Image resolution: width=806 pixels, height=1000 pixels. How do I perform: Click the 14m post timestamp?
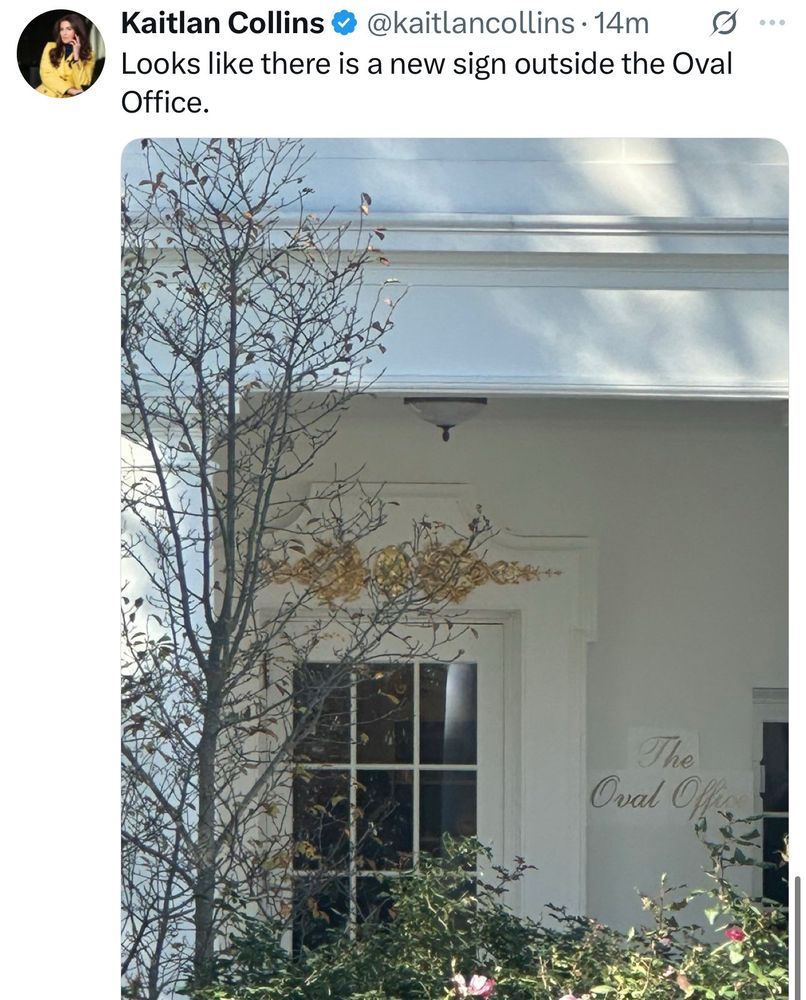[621, 24]
